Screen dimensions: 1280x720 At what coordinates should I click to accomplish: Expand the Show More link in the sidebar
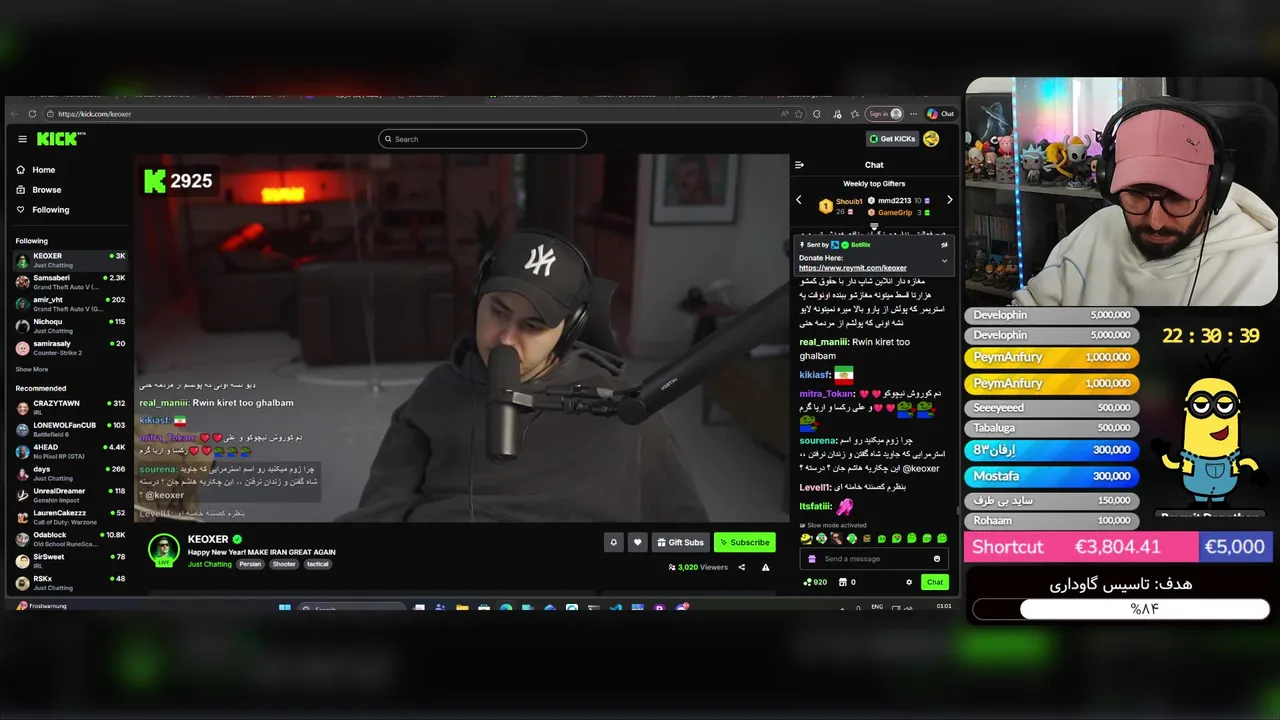(x=32, y=369)
